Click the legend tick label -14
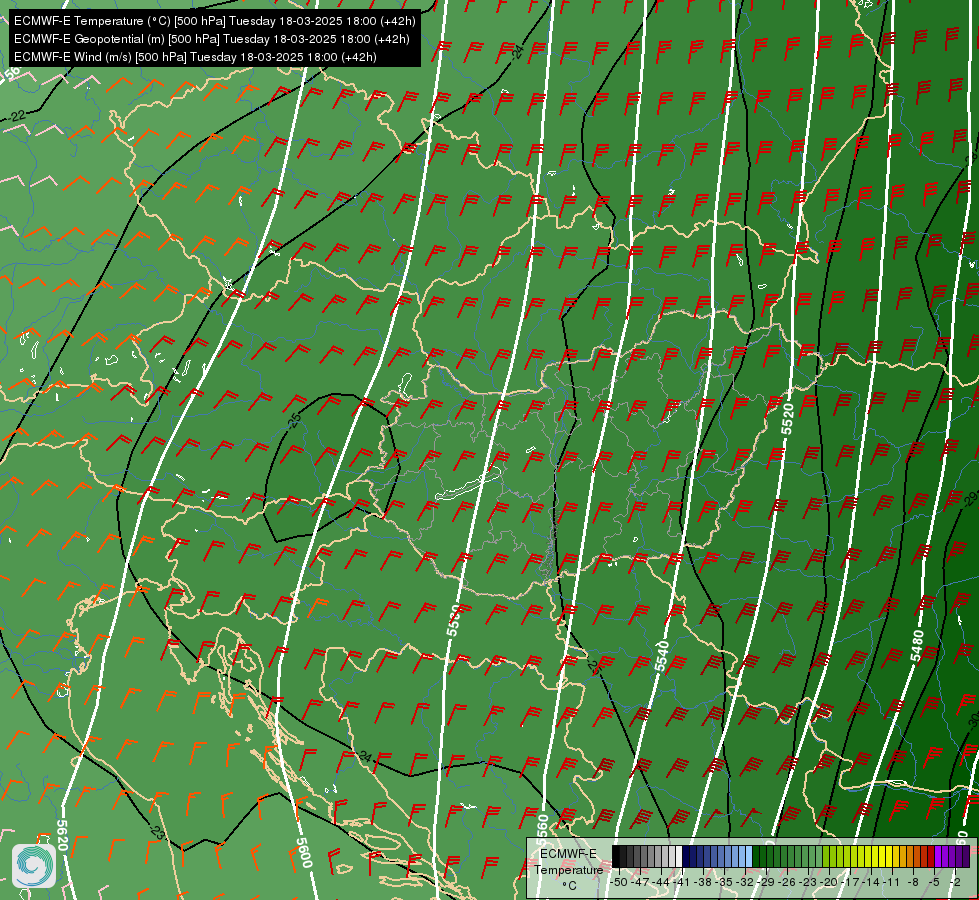The height and width of the screenshot is (900, 979). click(872, 883)
